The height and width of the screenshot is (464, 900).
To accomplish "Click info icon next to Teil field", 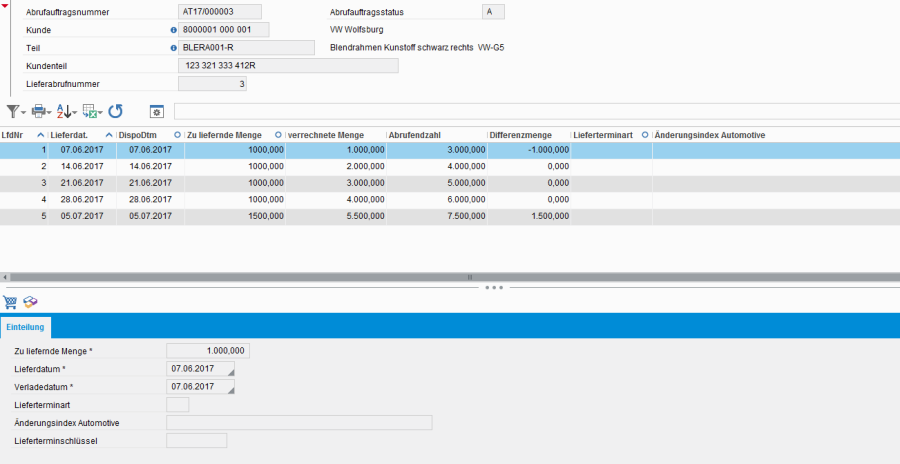I will (173, 47).
